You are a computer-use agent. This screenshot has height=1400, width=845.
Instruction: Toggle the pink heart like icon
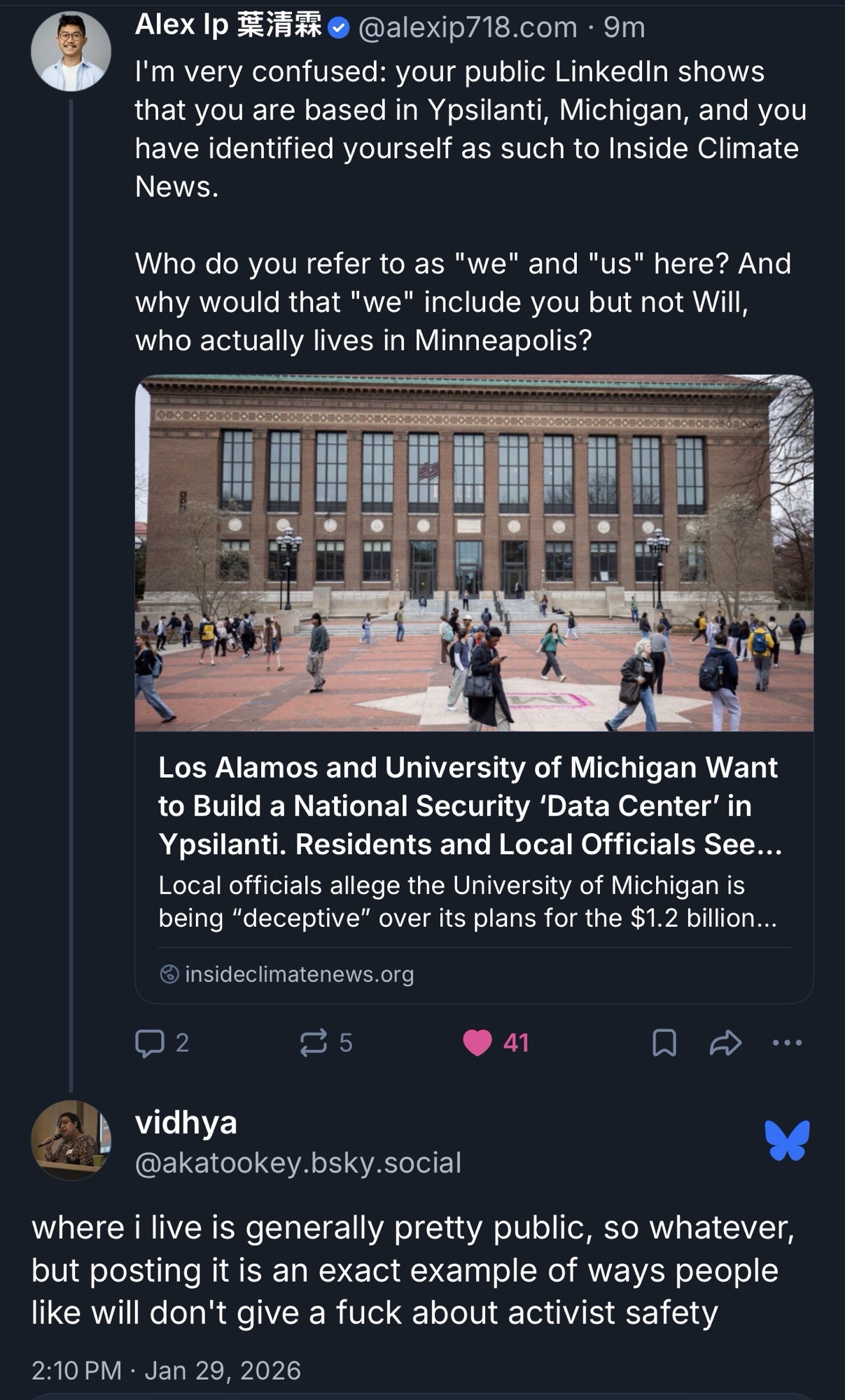pyautogui.click(x=477, y=1043)
